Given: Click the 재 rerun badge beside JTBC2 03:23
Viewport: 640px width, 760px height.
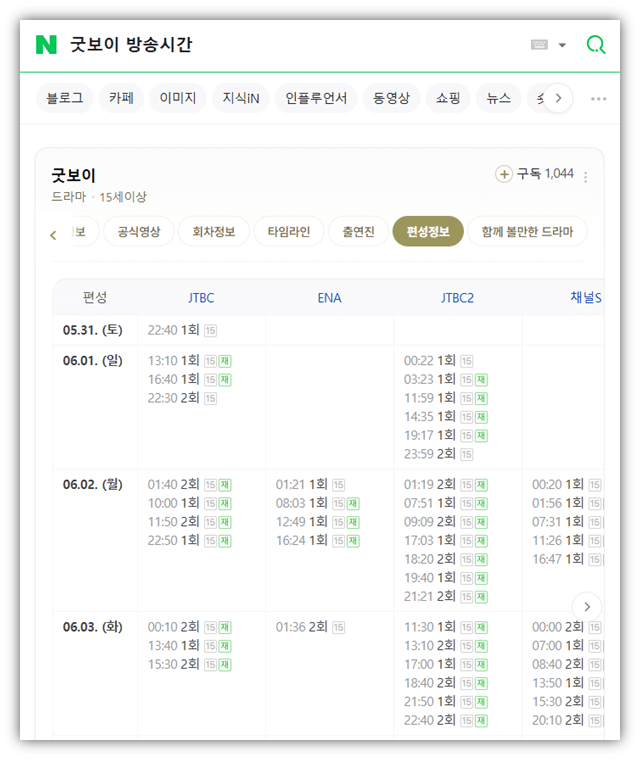Looking at the screenshot, I should point(481,380).
